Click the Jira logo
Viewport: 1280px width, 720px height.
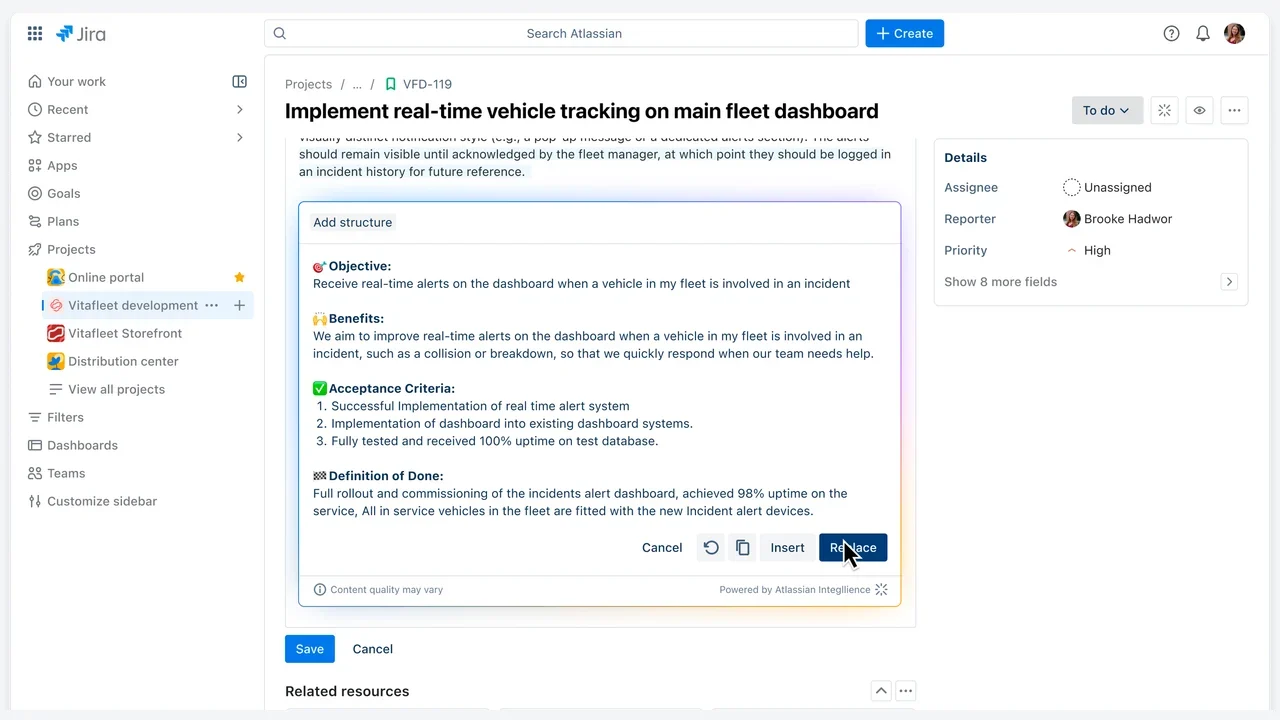click(x=81, y=33)
